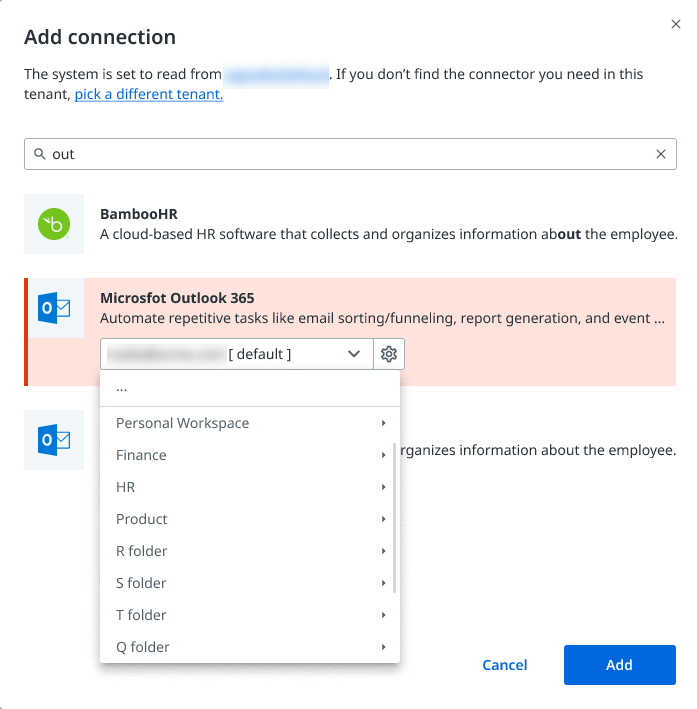The image size is (697, 709).
Task: Close the Add connection dialog
Action: (676, 24)
